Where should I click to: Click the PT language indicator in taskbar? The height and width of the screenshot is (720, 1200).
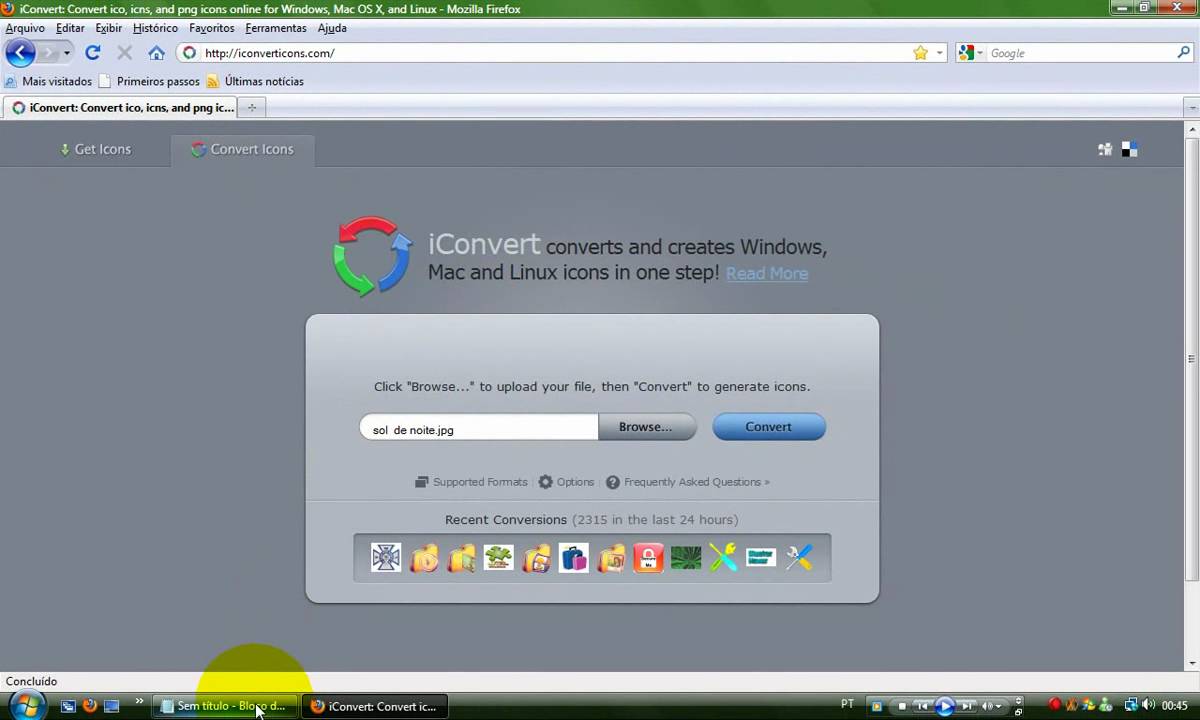click(847, 704)
